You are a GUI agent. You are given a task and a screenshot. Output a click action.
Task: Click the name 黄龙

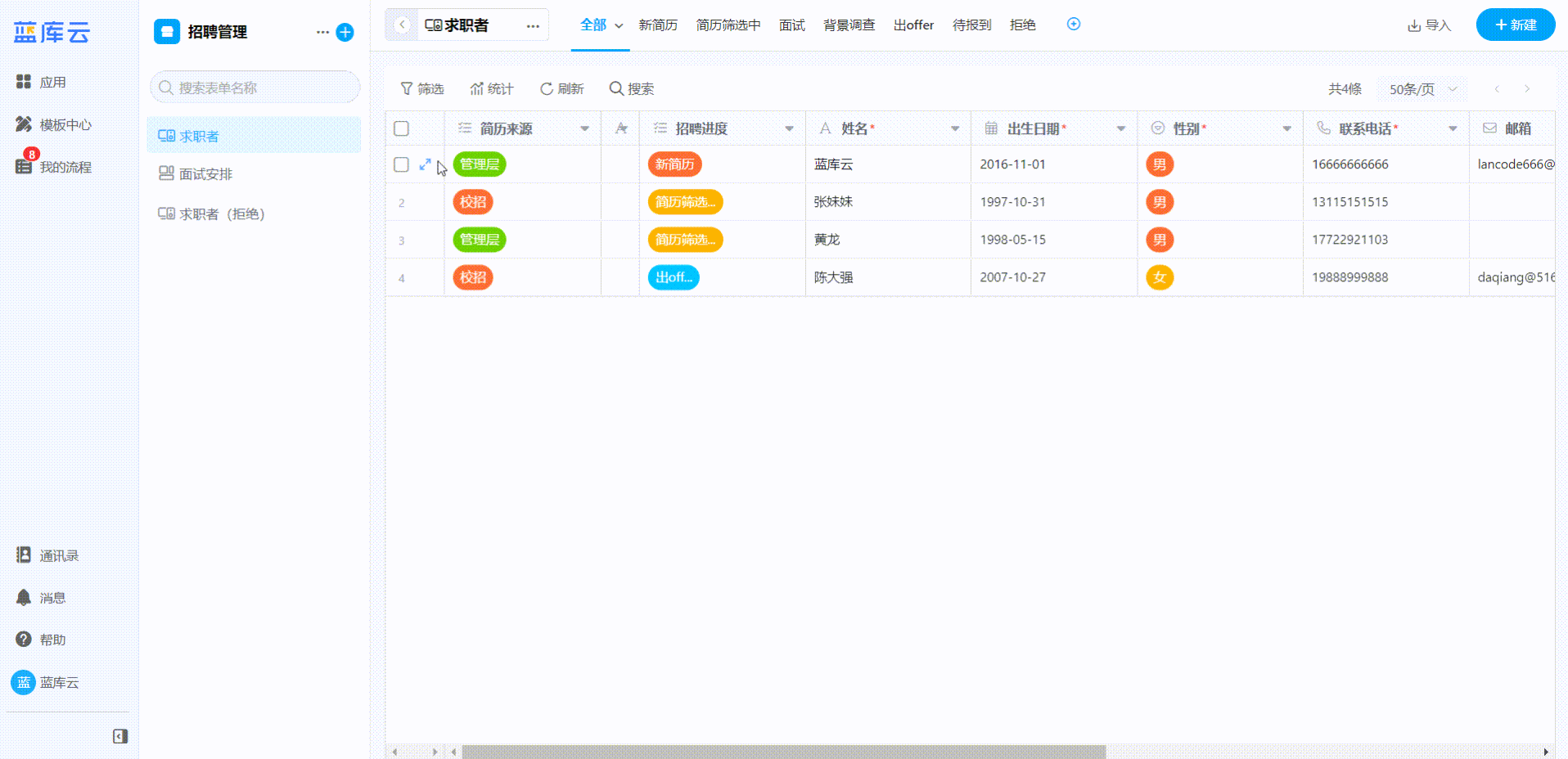(827, 240)
